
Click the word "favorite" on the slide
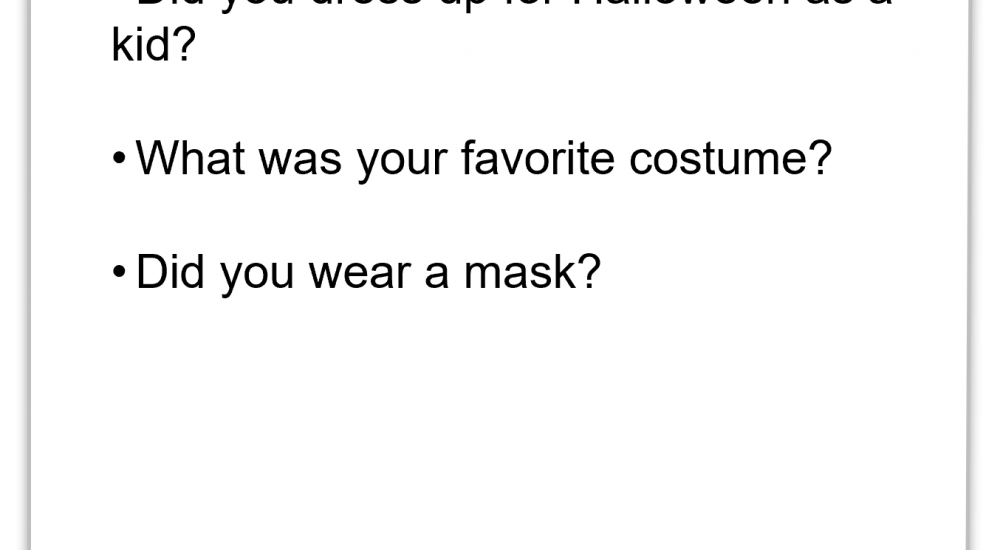coord(538,158)
